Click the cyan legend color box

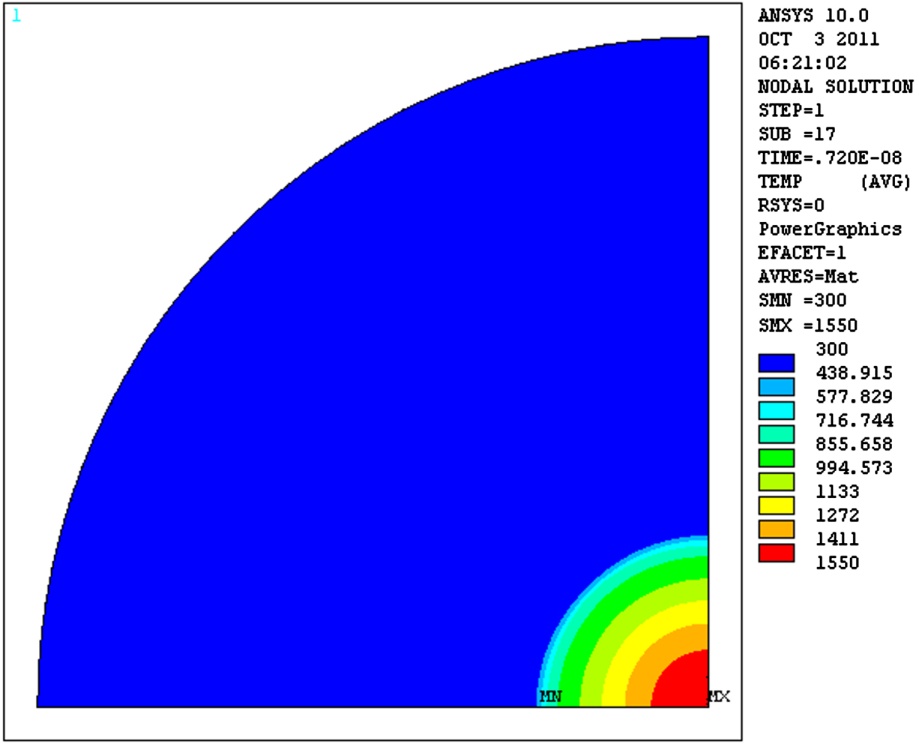pyautogui.click(x=776, y=410)
